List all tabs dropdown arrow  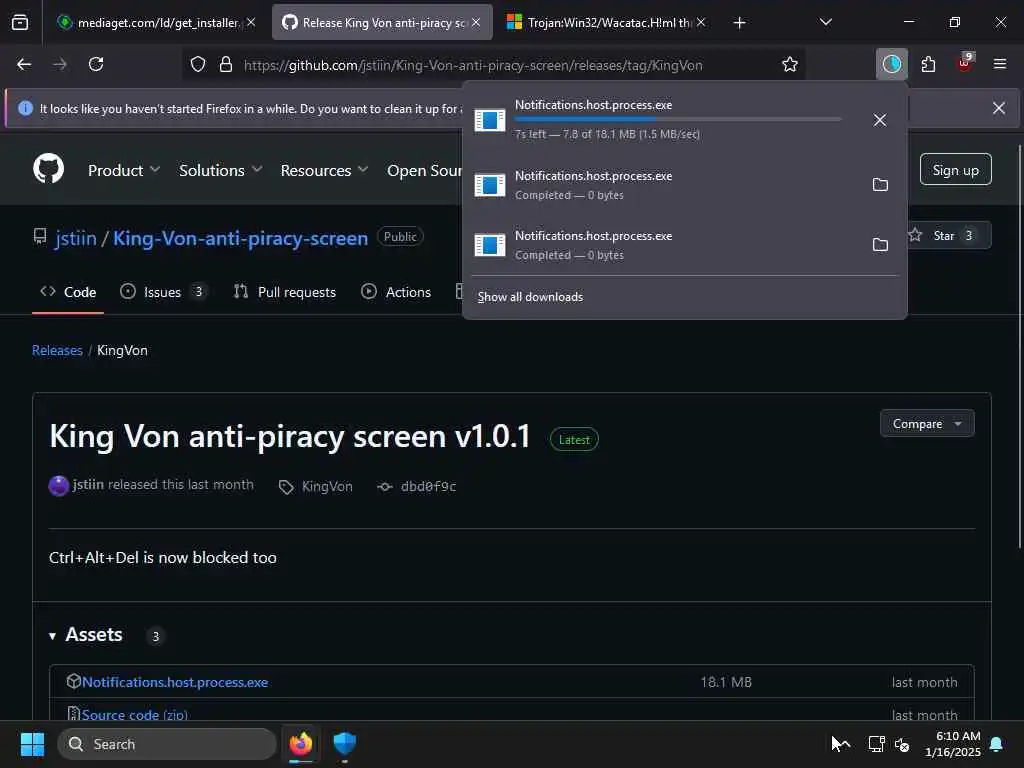click(825, 22)
